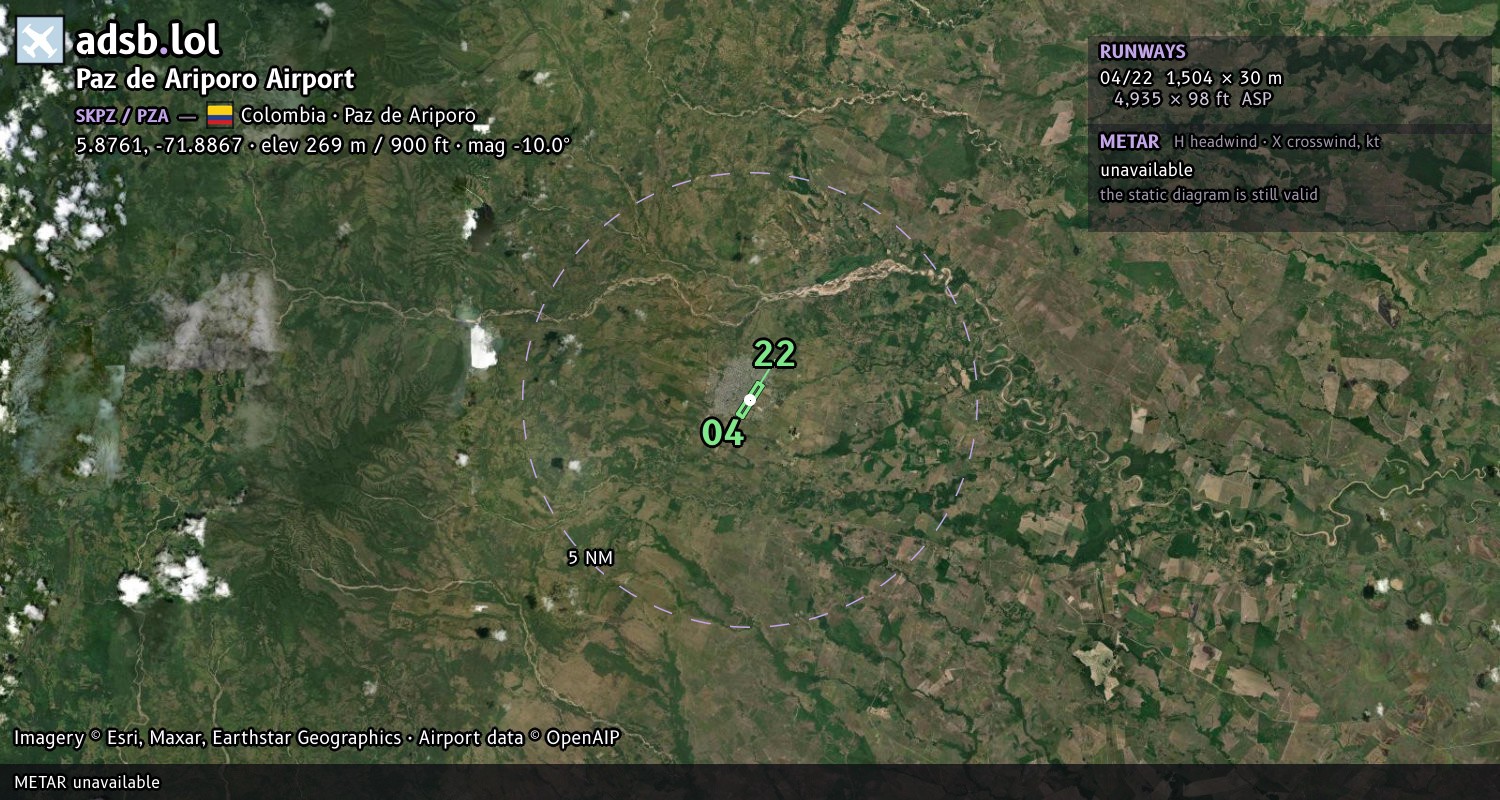Click 'the static diagram is still valid' note

[x=1209, y=195]
